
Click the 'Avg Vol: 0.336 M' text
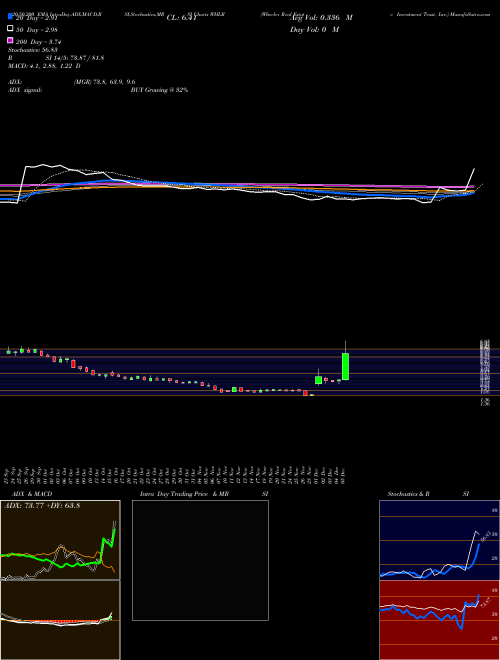pos(321,18)
